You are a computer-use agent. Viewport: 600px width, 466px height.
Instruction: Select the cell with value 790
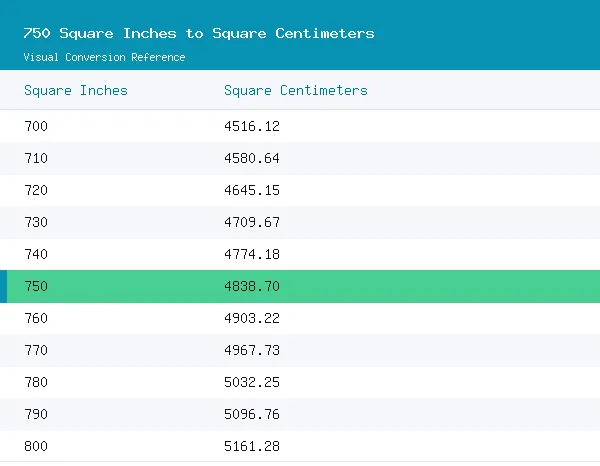pyautogui.click(x=36, y=414)
